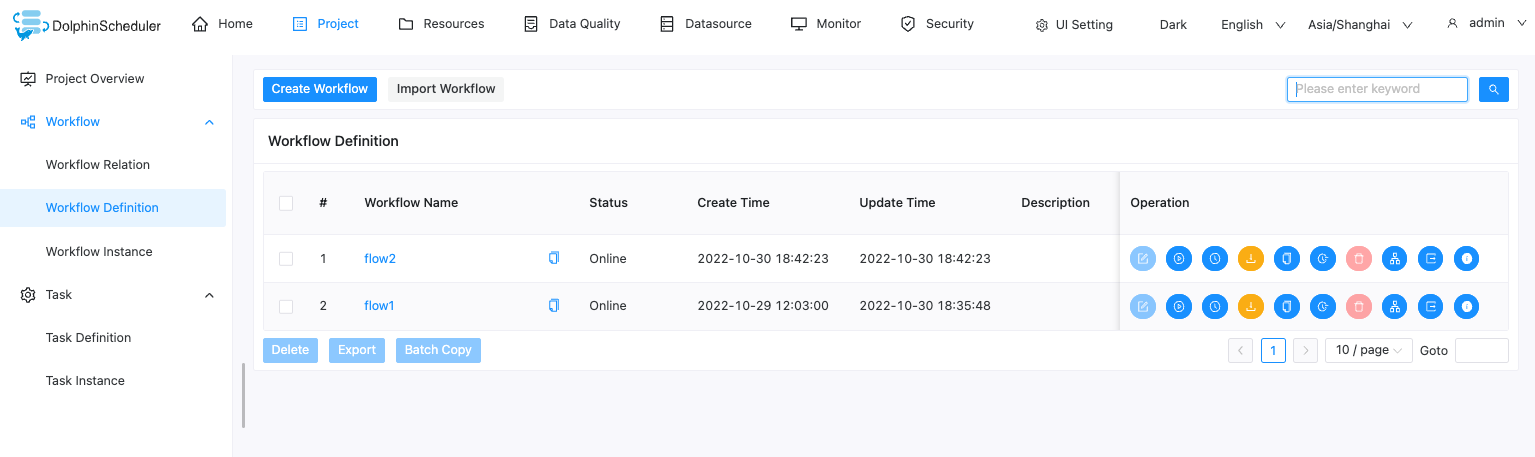Screen dimensions: 1535x457
Task: Click the copy workflow icon in flow1's operations
Action: pyautogui.click(x=1287, y=306)
